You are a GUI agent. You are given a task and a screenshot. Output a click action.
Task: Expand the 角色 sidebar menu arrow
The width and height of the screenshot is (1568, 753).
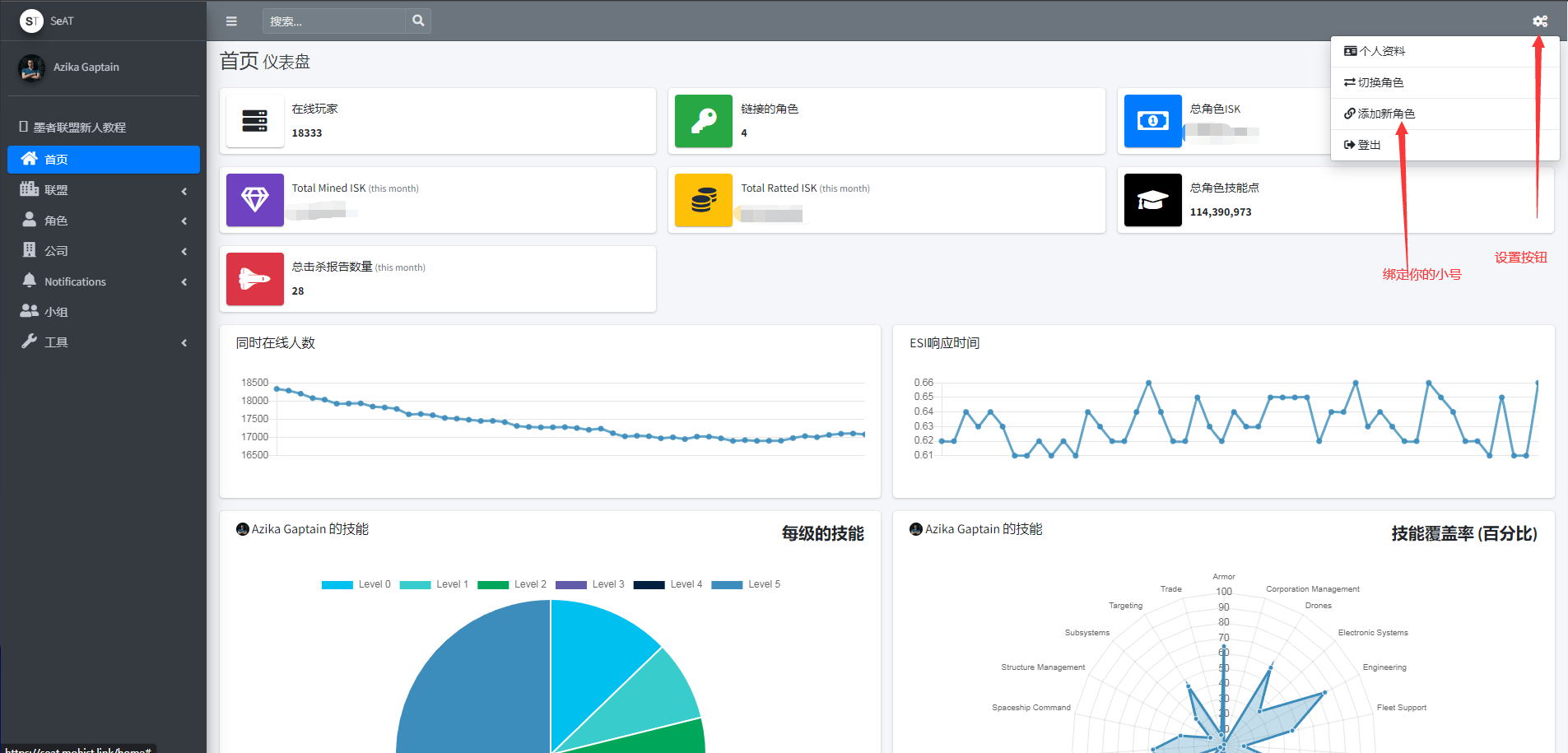[x=184, y=221]
